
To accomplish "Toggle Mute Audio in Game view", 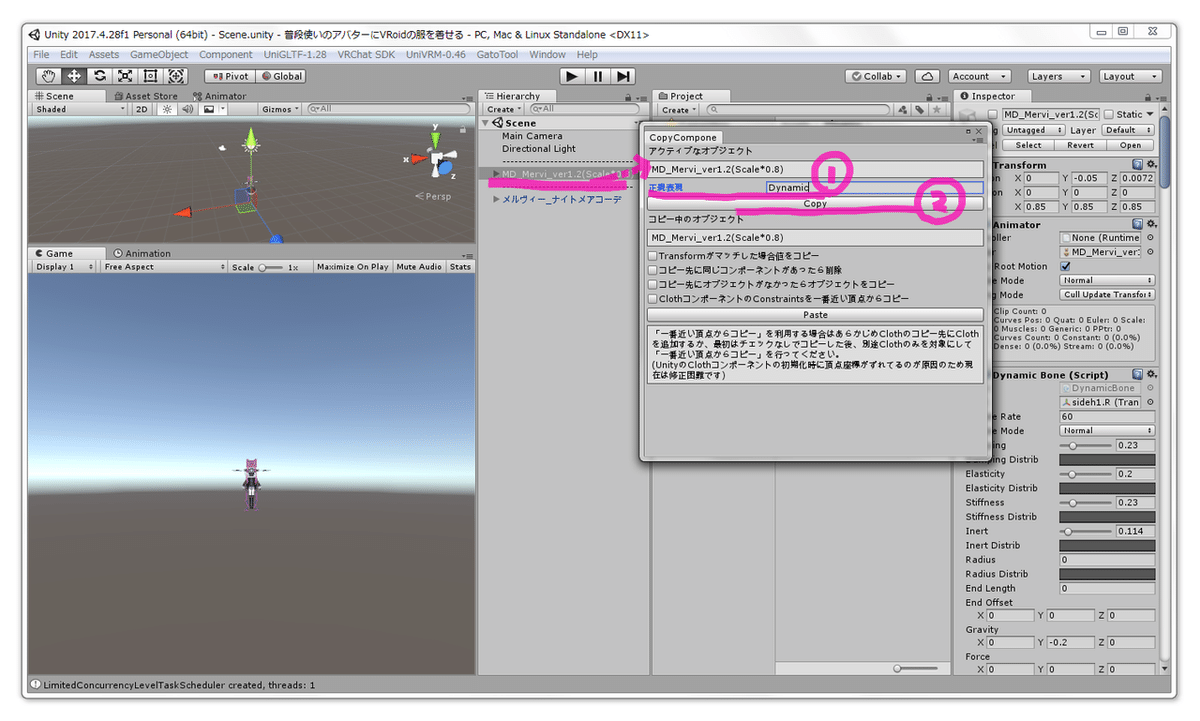I will 419,267.
